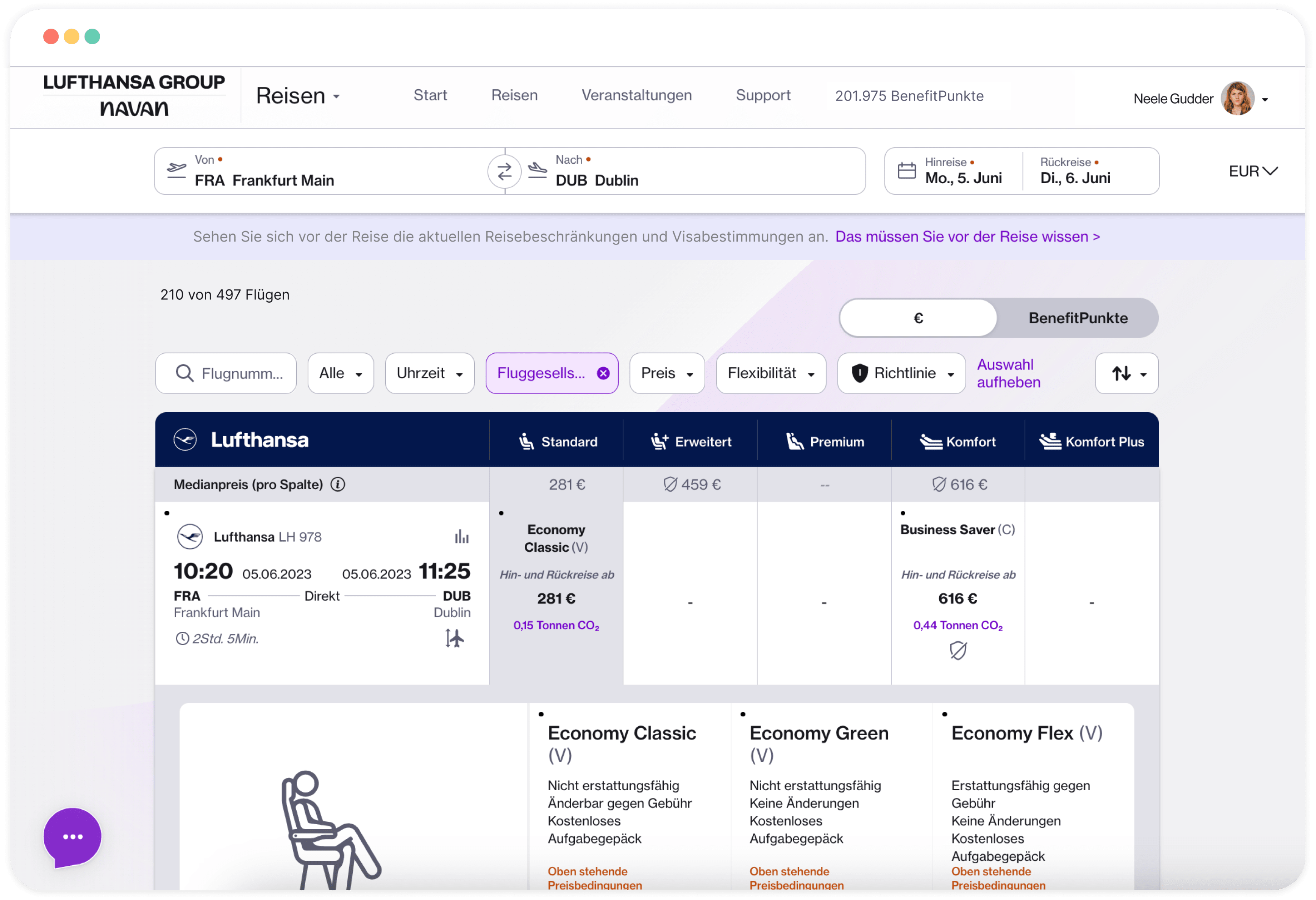1316x900 pixels.
Task: Open the Richtlinie filter dropdown
Action: pyautogui.click(x=901, y=373)
